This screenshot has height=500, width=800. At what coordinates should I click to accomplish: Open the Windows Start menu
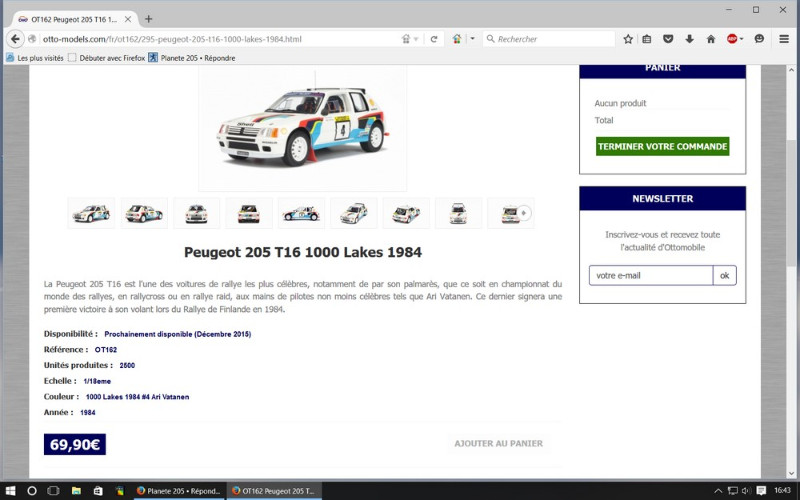[x=10, y=491]
